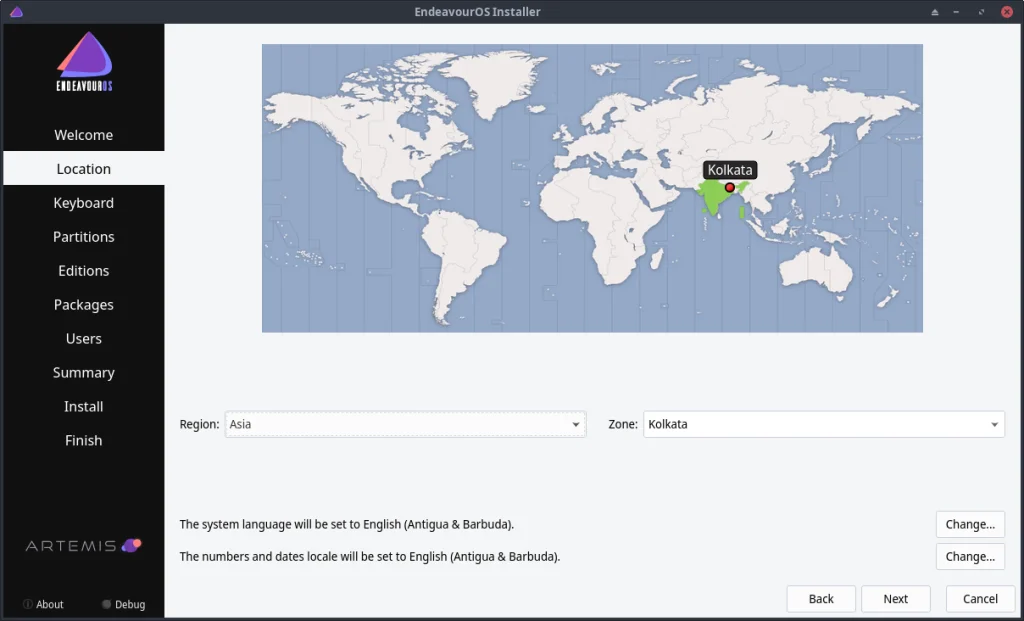Viewport: 1024px width, 621px height.
Task: Click the Back button
Action: coord(821,599)
